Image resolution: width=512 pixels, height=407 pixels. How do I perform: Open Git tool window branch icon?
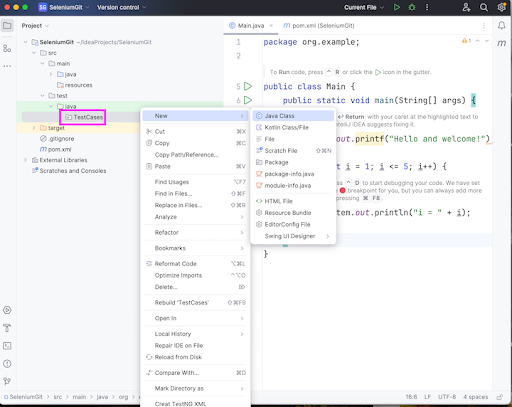click(7, 381)
